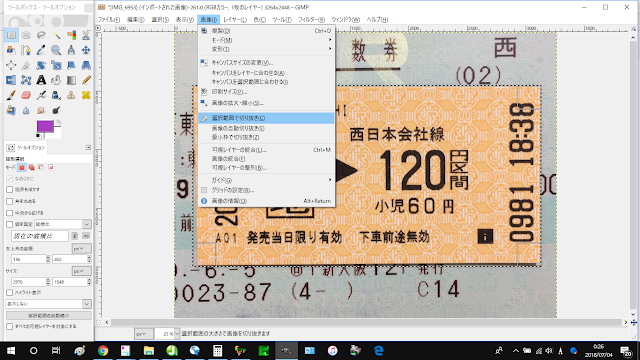This screenshot has height=360, width=640.
Task: Select the Measure compass tool
Action: [x=71, y=50]
